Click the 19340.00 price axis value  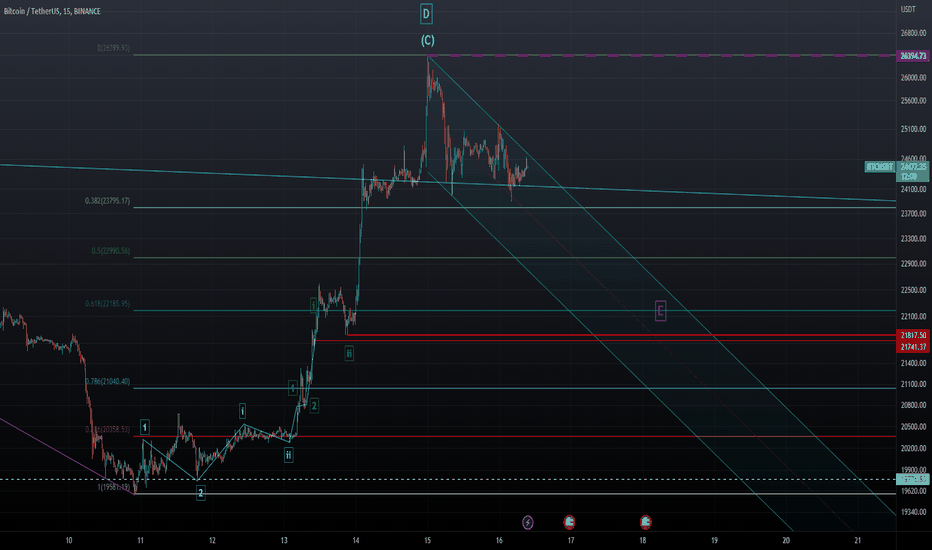[914, 512]
